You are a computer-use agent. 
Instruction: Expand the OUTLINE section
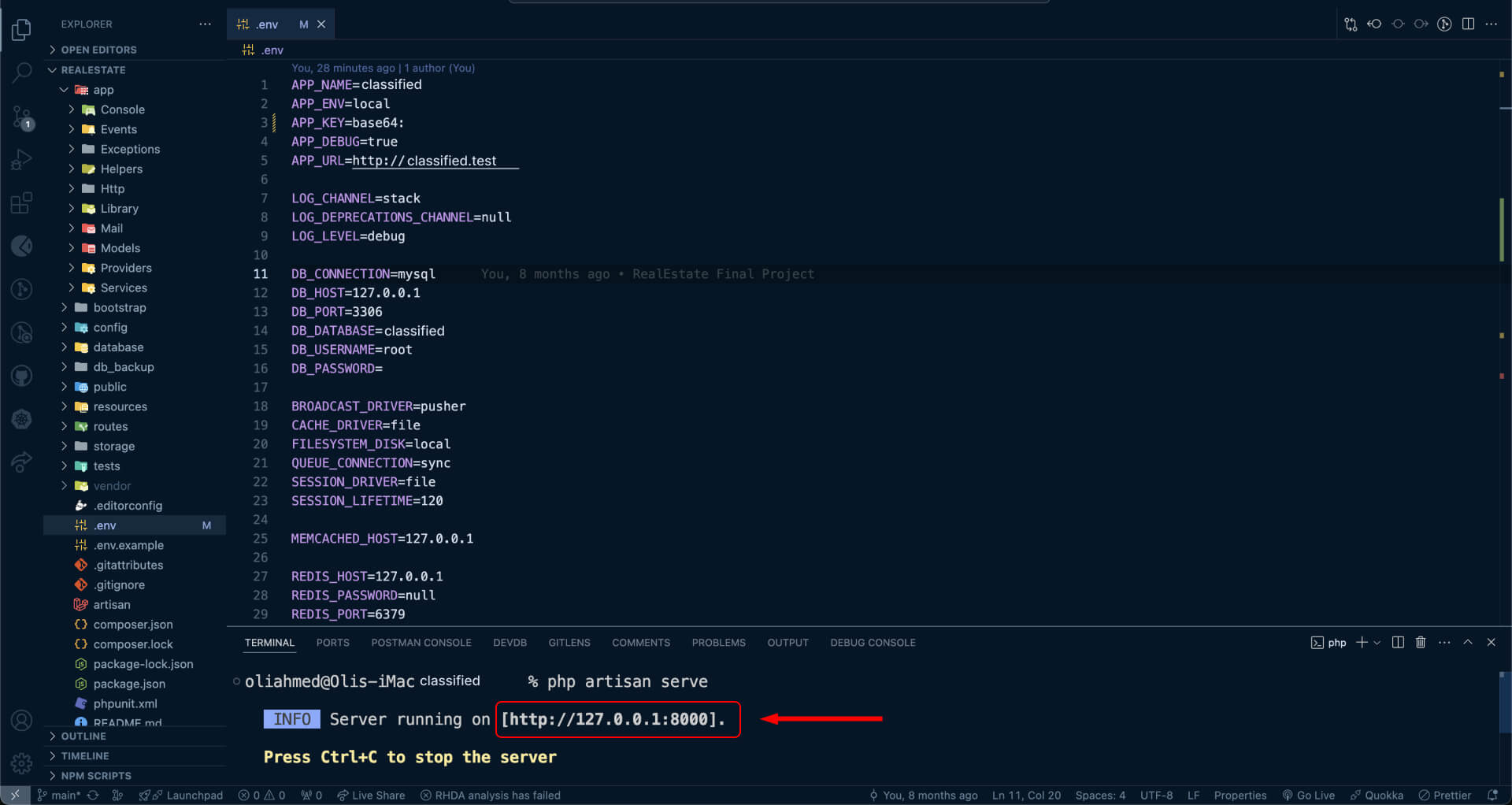83,736
